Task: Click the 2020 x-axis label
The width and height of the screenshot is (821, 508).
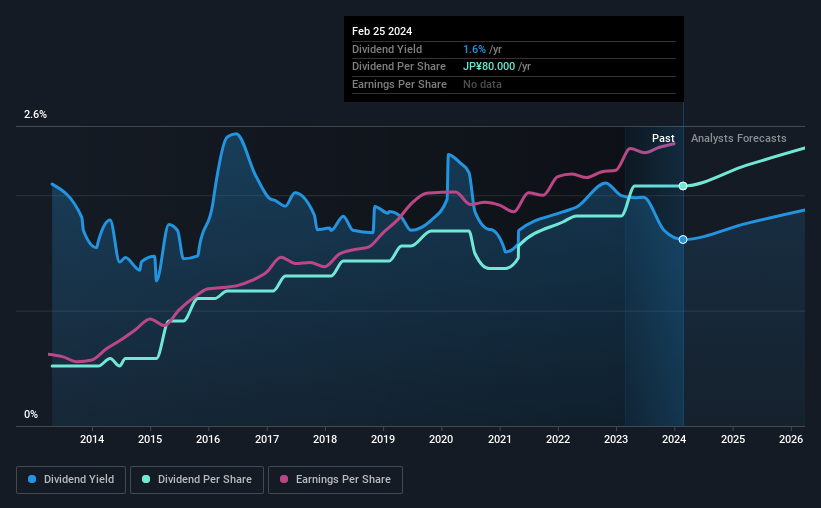Action: pos(441,439)
